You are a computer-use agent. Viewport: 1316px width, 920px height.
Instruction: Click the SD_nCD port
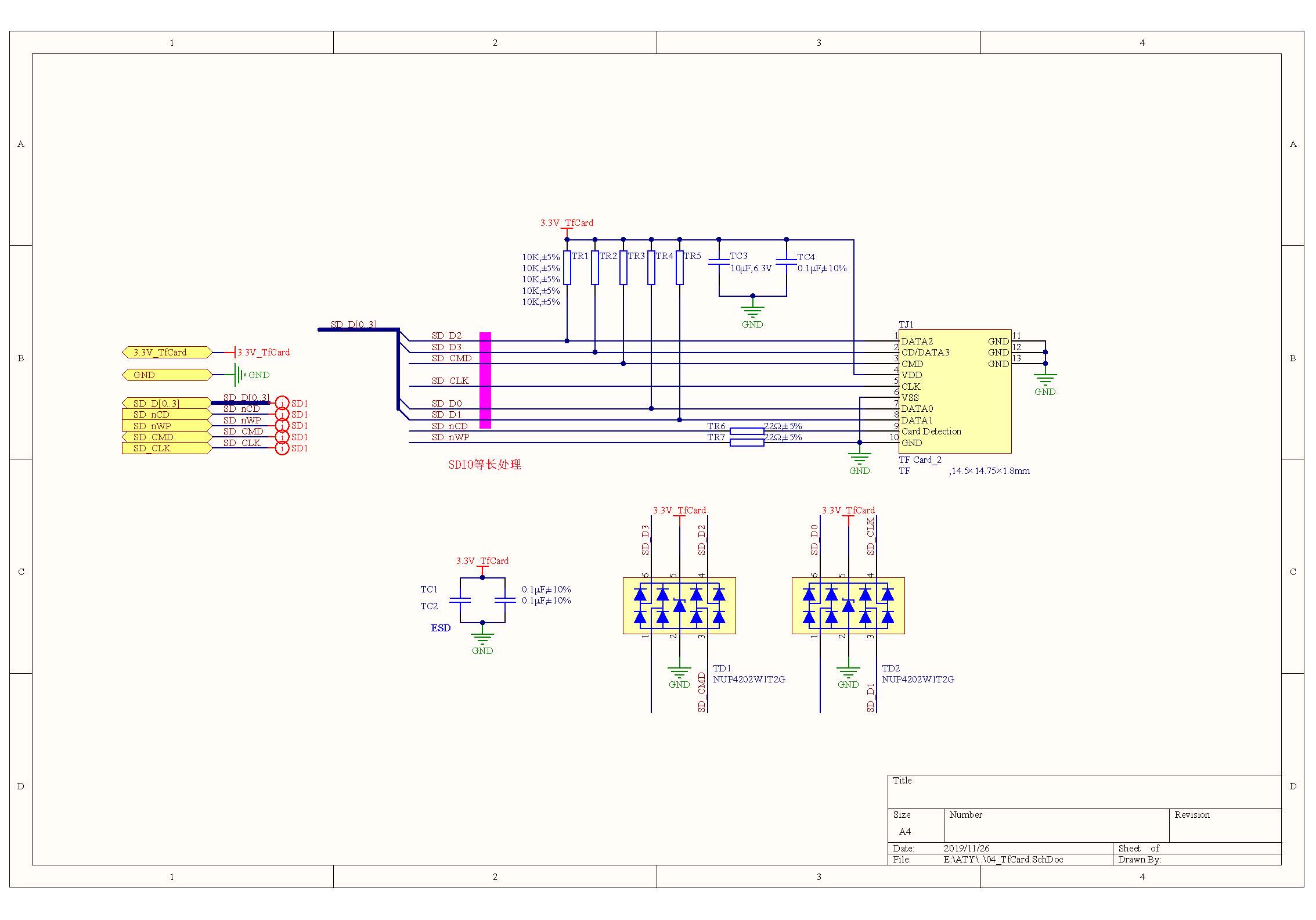click(167, 415)
